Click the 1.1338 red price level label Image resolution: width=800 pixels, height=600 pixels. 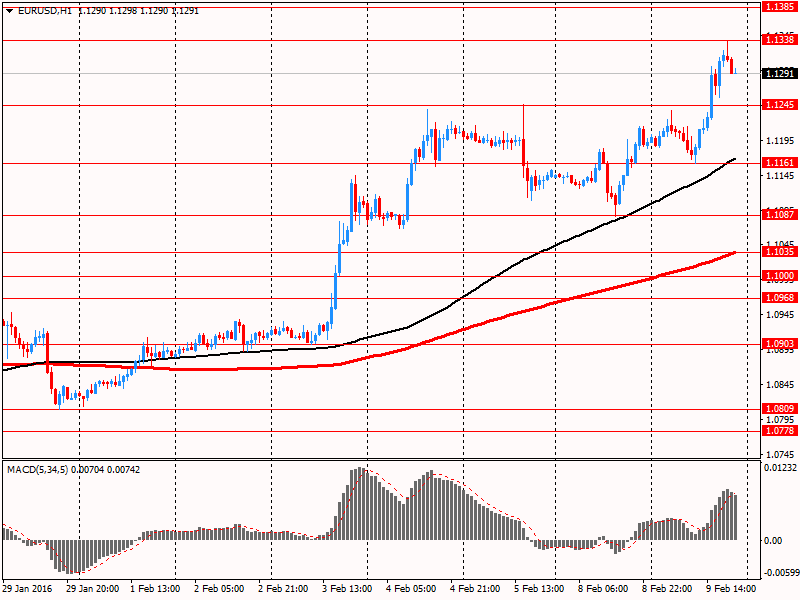click(x=780, y=40)
